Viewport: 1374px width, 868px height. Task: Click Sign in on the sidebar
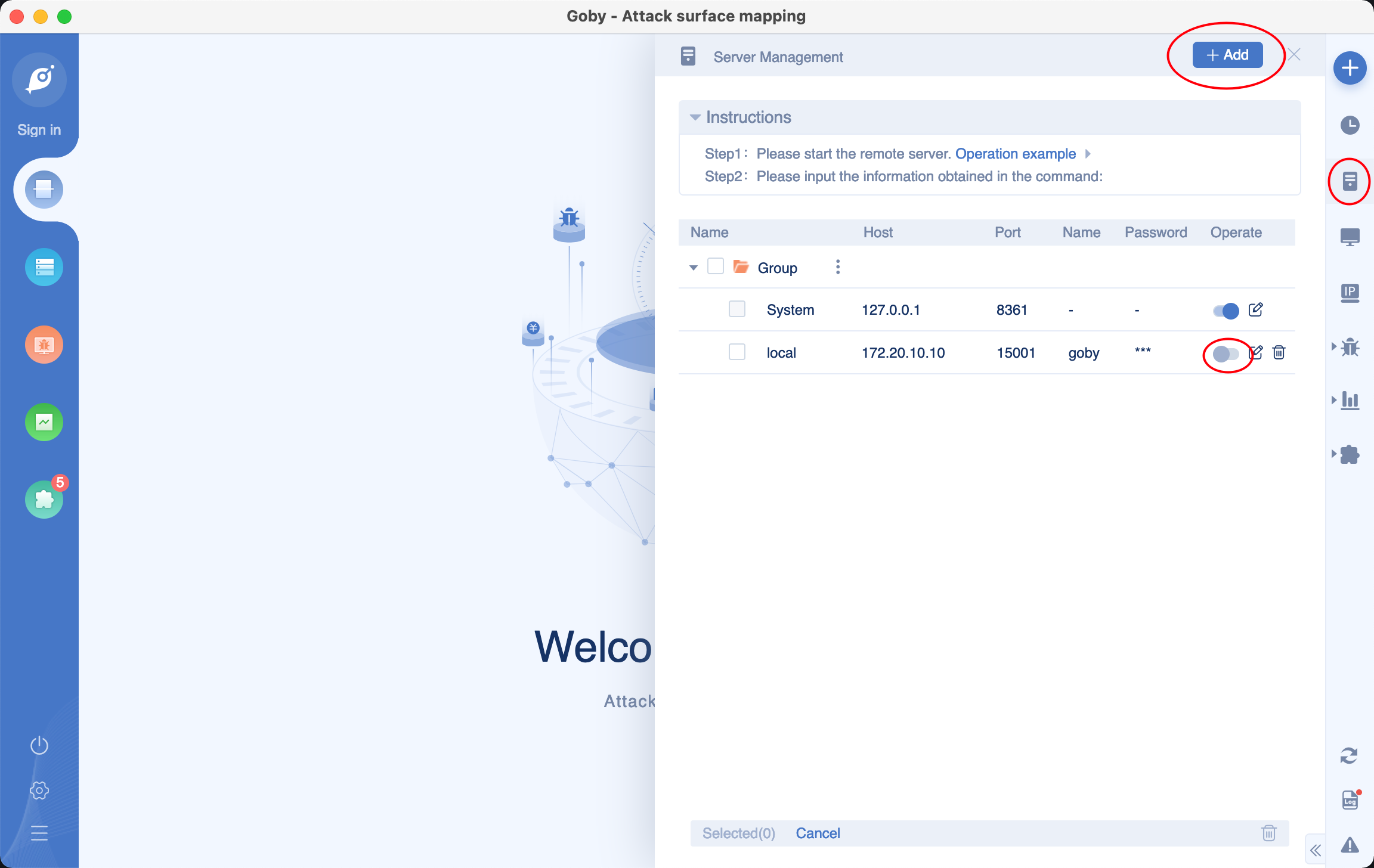pos(39,130)
